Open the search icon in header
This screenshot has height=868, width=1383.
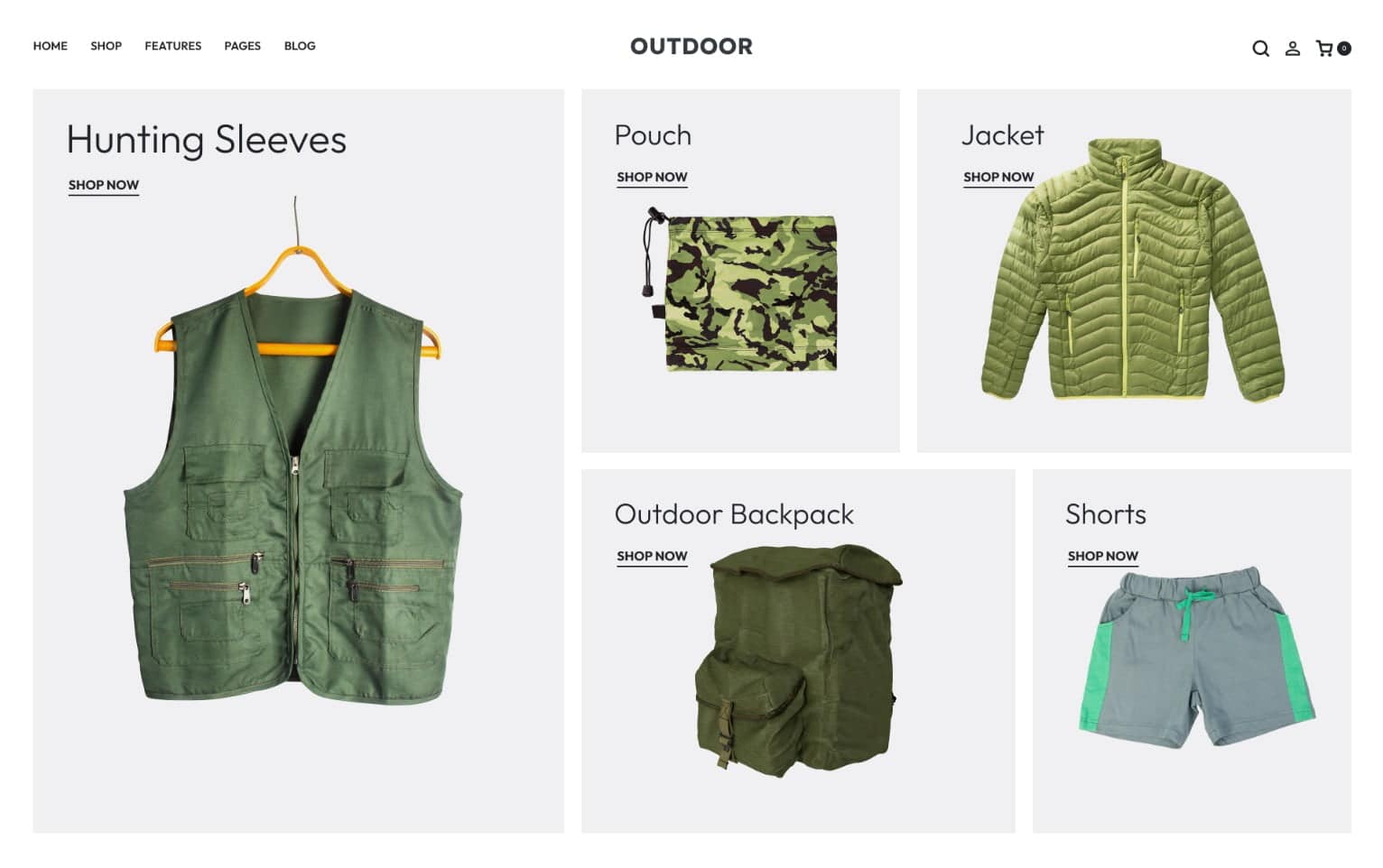pyautogui.click(x=1260, y=49)
